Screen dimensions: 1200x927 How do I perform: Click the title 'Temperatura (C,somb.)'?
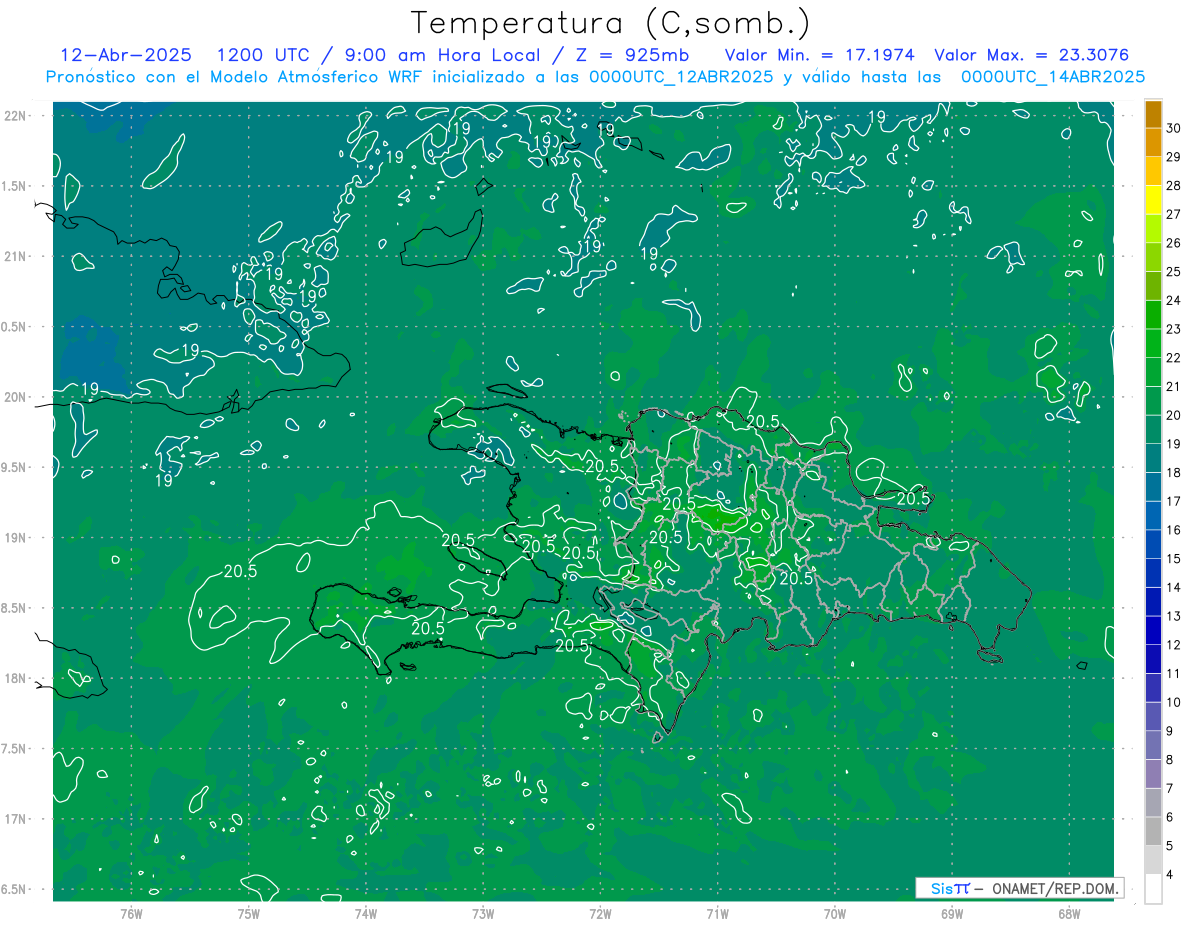[610, 23]
